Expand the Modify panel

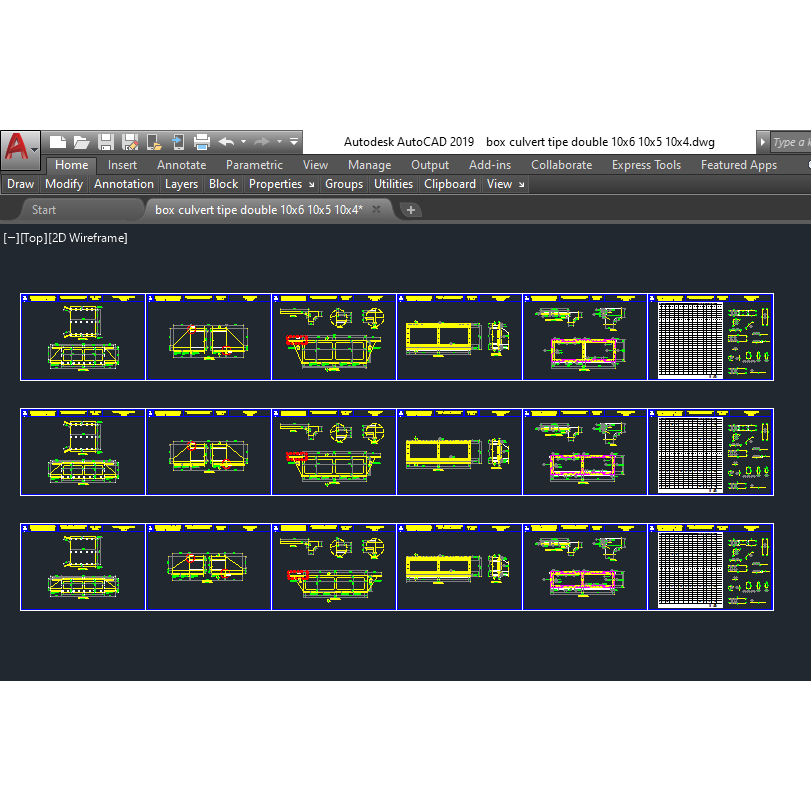pos(64,184)
